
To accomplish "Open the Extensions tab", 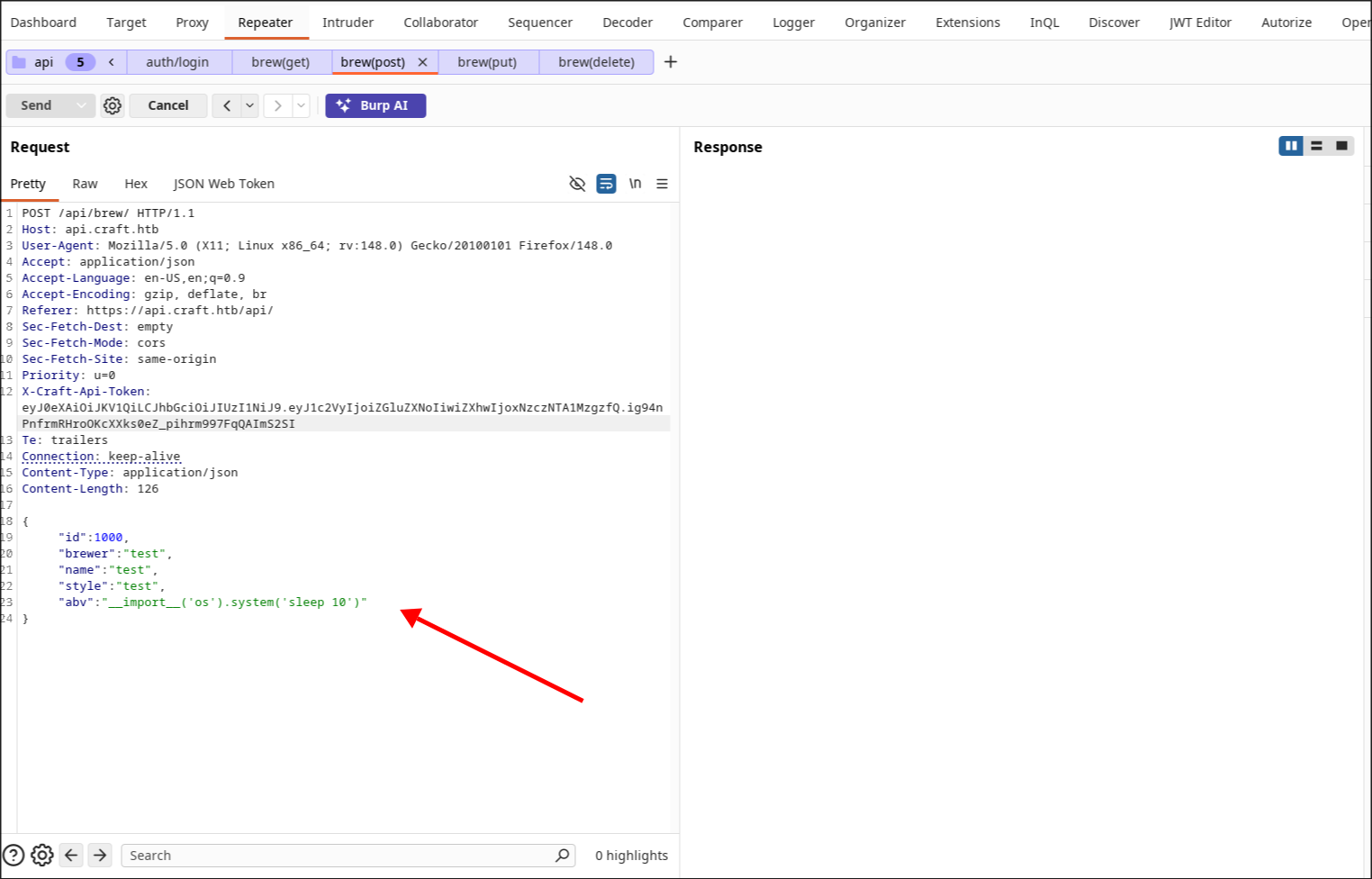I will pos(968,23).
